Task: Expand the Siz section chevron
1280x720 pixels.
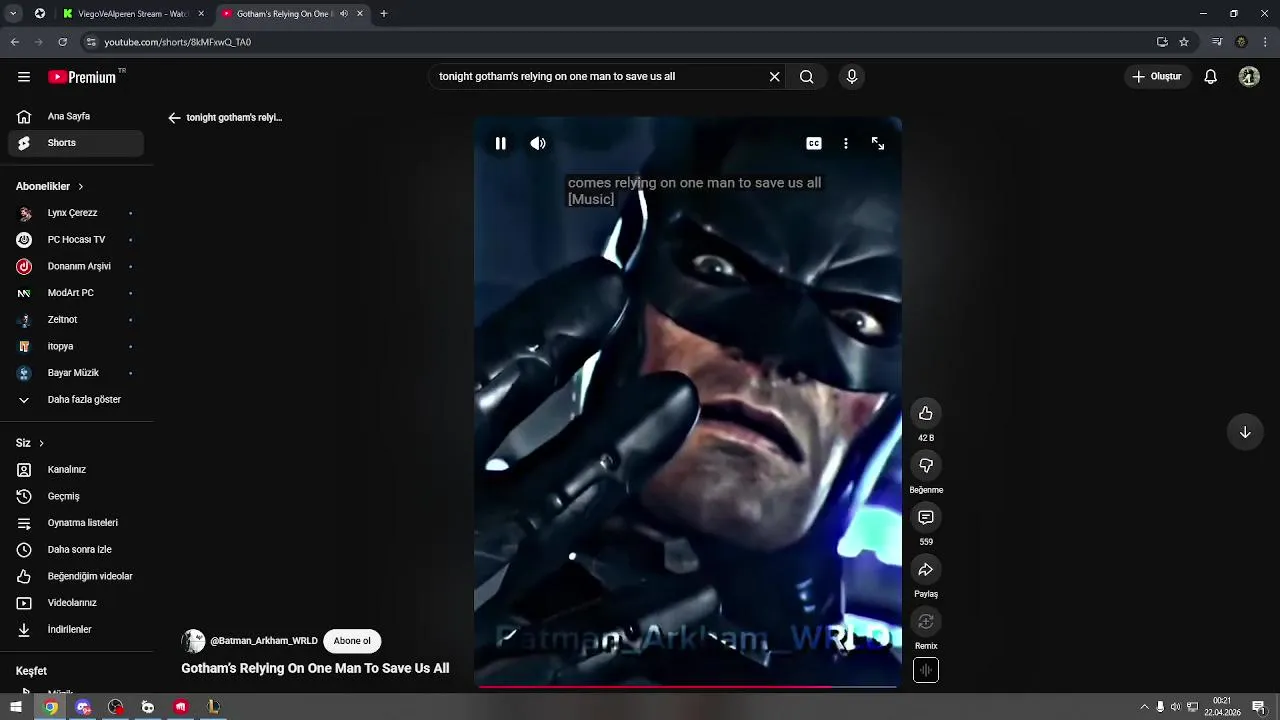Action: pos(41,443)
